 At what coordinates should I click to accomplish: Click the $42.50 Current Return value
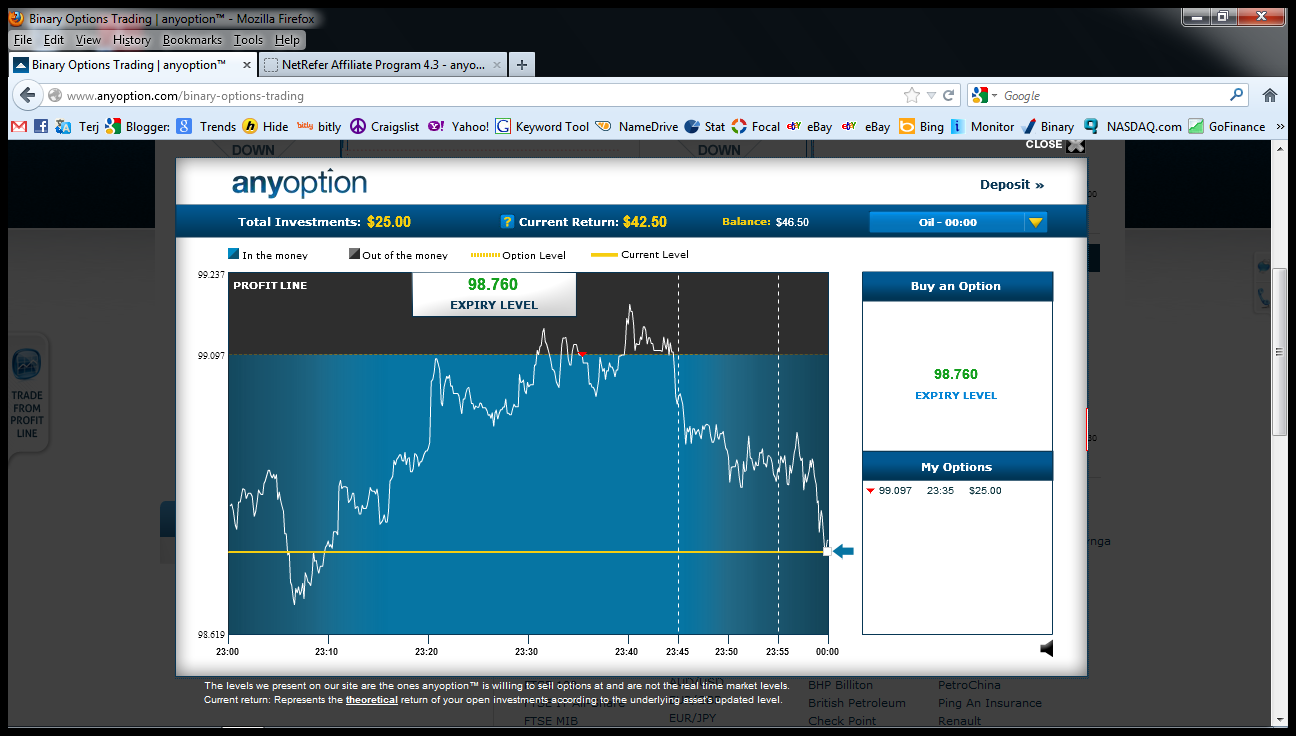(644, 222)
